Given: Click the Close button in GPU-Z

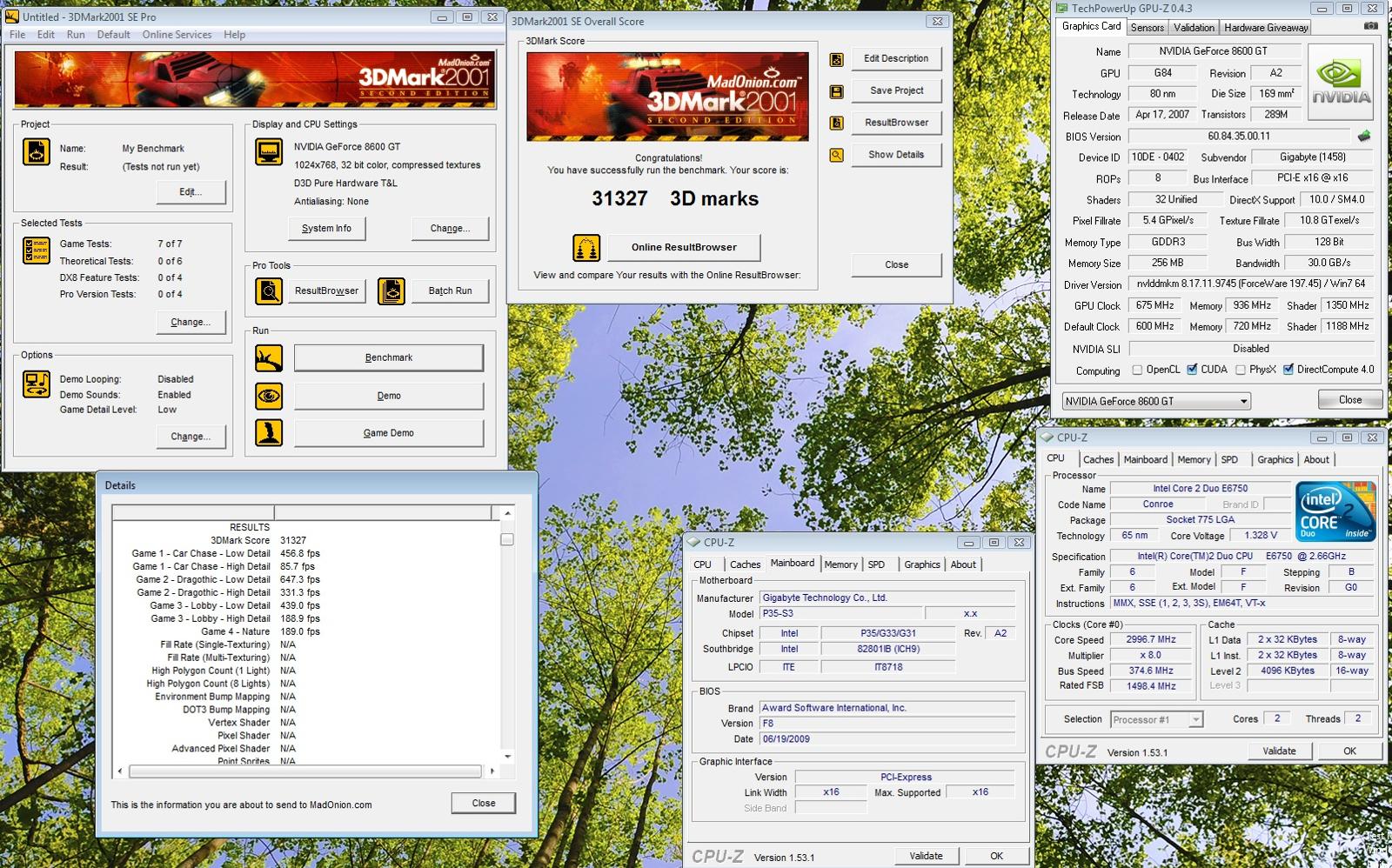Looking at the screenshot, I should [1350, 400].
